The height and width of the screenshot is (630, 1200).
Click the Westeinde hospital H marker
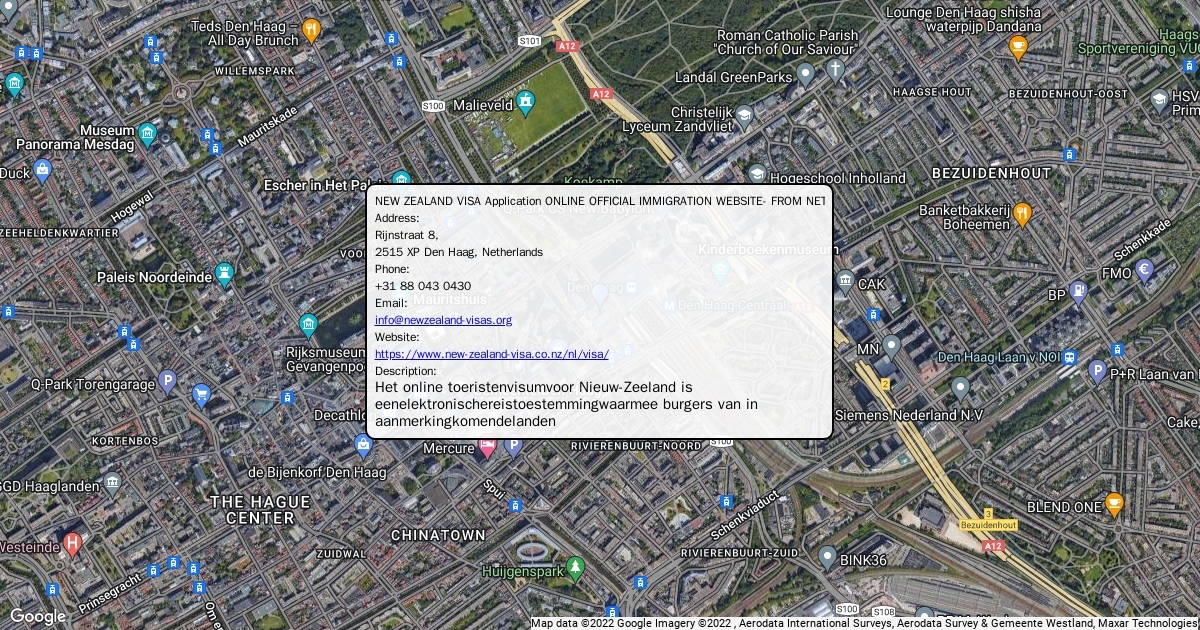point(72,544)
